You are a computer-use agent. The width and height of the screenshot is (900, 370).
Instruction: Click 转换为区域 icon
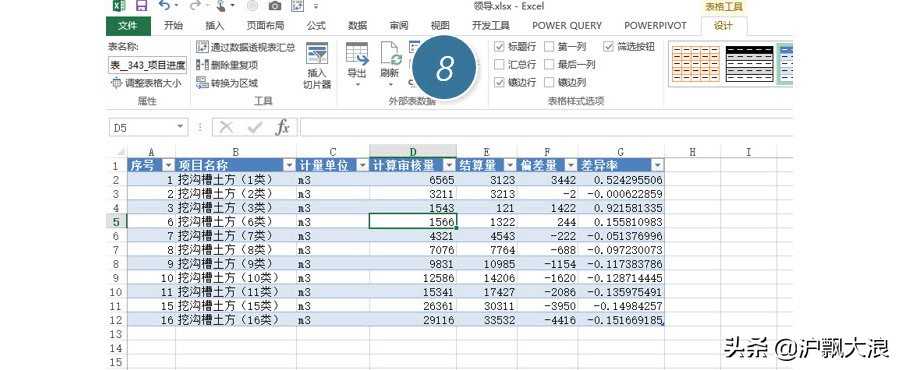[202, 83]
